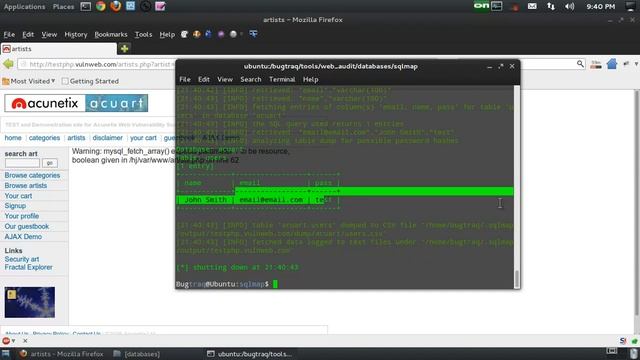Click the search art text field
Image resolution: width=640 pixels, height=360 pixels.
pyautogui.click(x=22, y=163)
